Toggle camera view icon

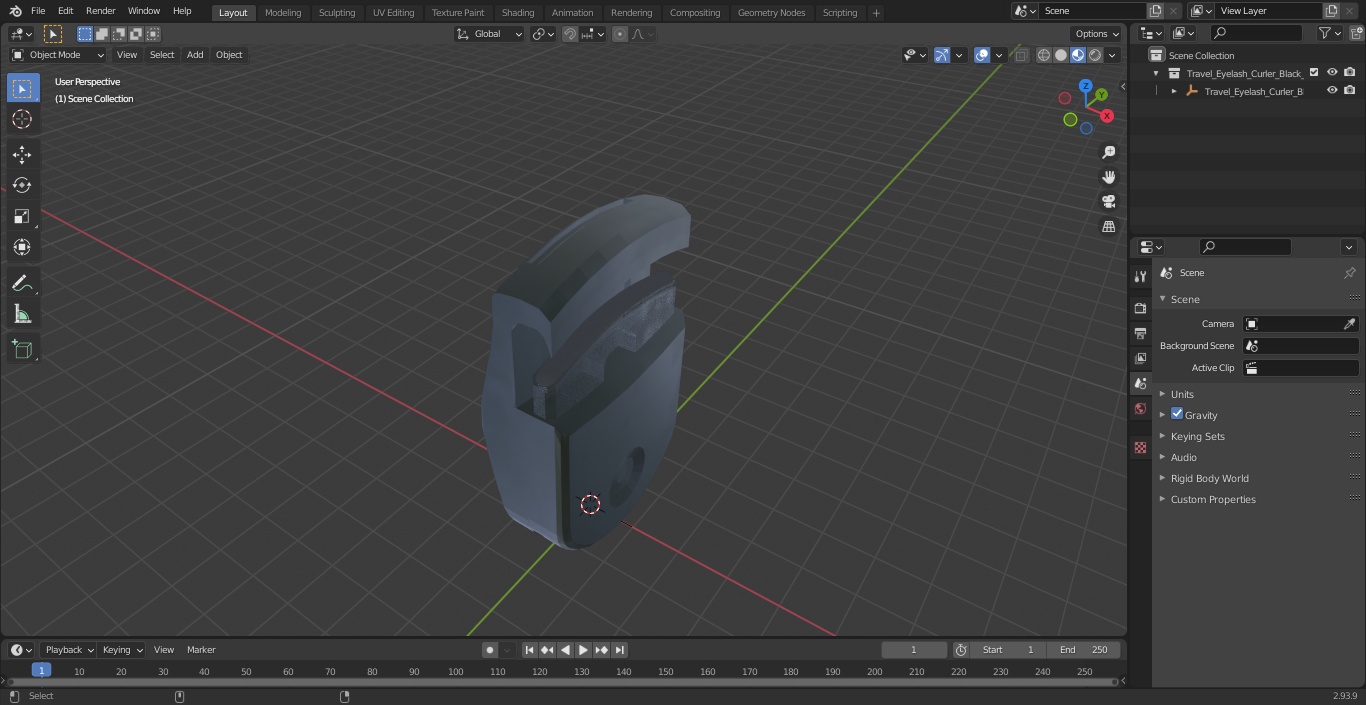pyautogui.click(x=1108, y=202)
